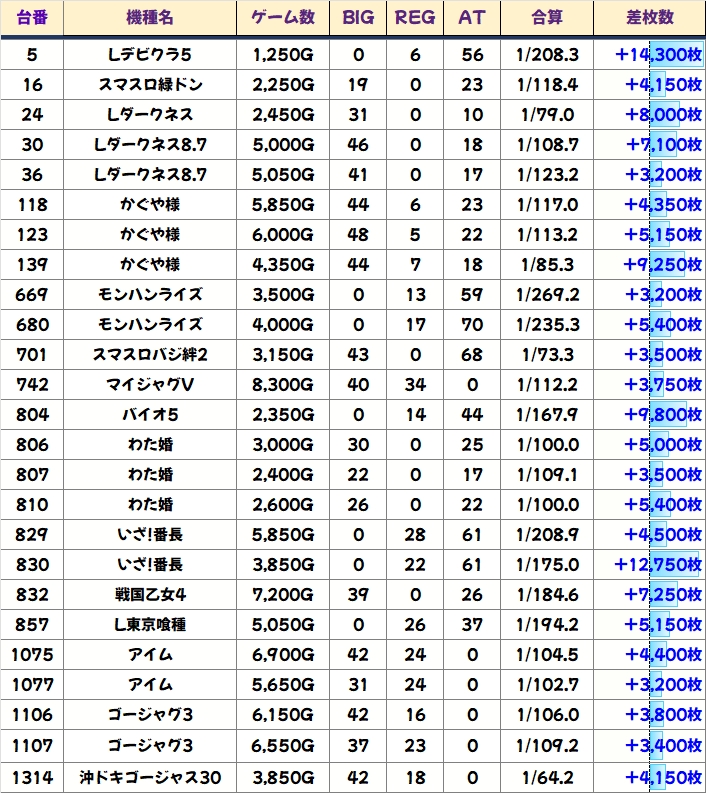
Task: Select the スマスロバジ絆2 machine name cell
Action: pos(150,355)
